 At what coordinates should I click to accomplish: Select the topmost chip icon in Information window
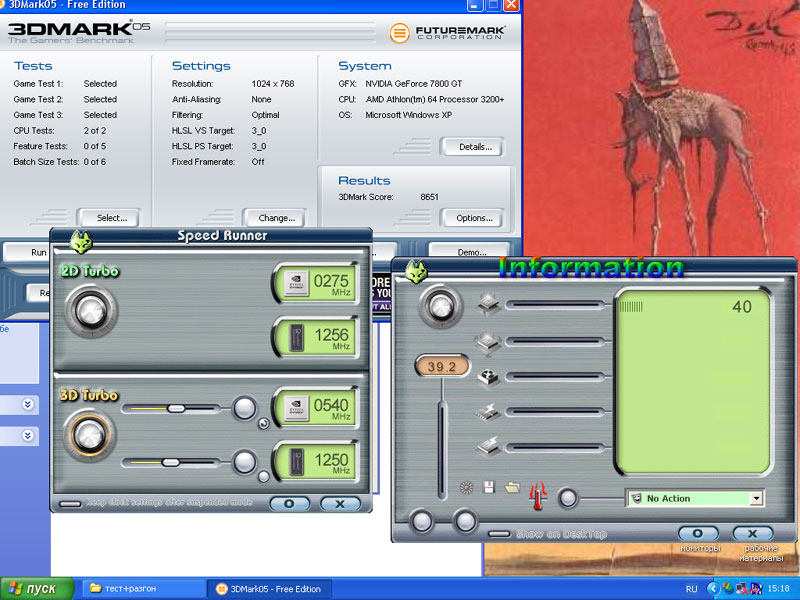pyautogui.click(x=488, y=304)
